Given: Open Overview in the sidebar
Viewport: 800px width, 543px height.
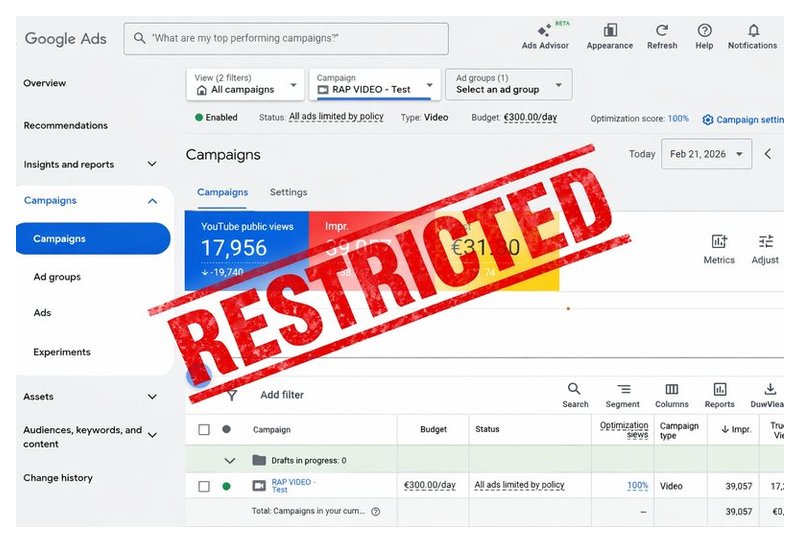Looking at the screenshot, I should pos(44,83).
